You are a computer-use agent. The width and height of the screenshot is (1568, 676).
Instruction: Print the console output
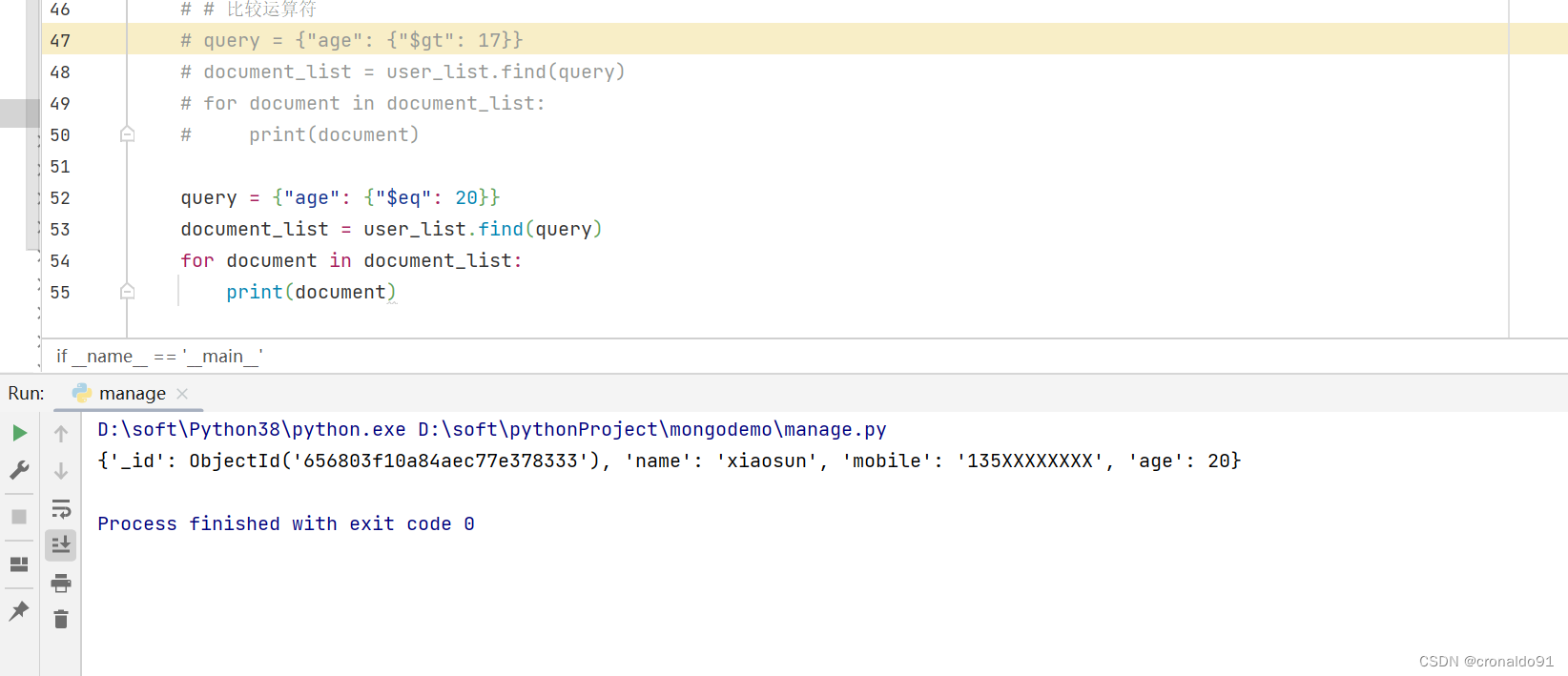click(x=61, y=583)
